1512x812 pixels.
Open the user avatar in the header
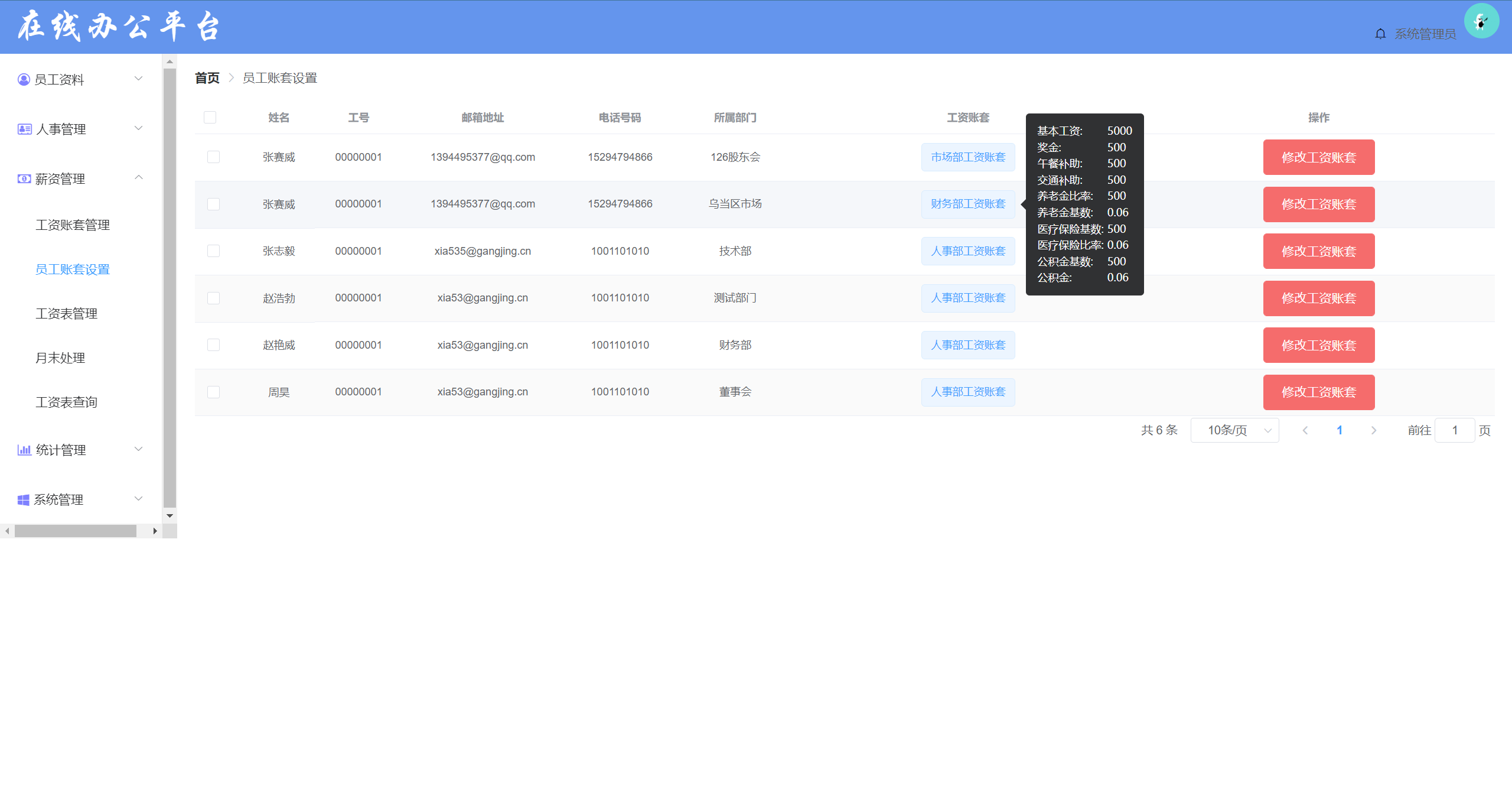(1481, 21)
